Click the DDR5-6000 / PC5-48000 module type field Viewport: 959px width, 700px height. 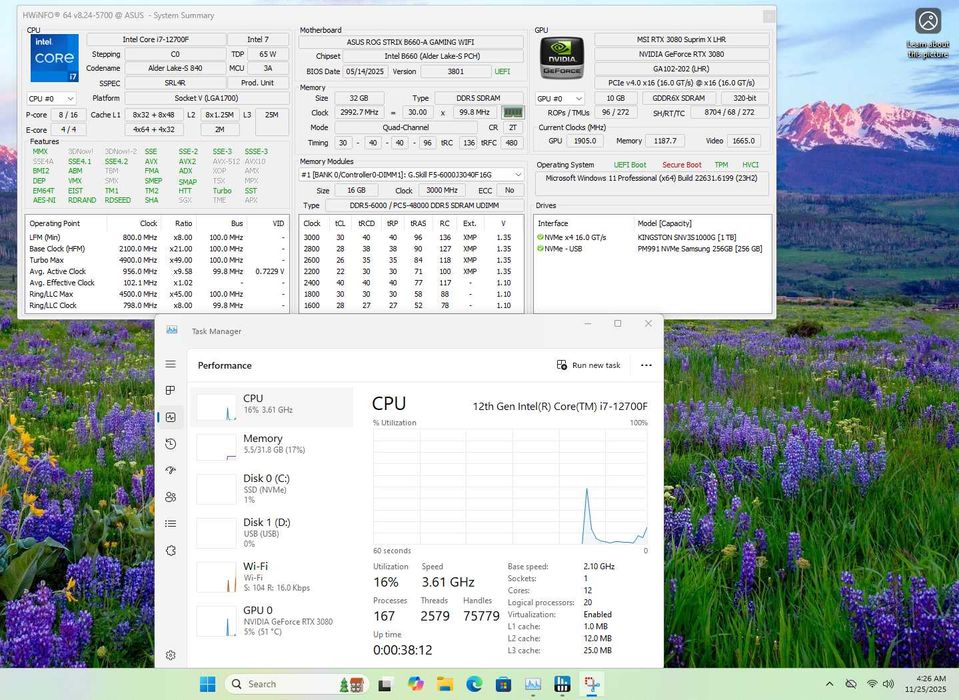(x=424, y=205)
